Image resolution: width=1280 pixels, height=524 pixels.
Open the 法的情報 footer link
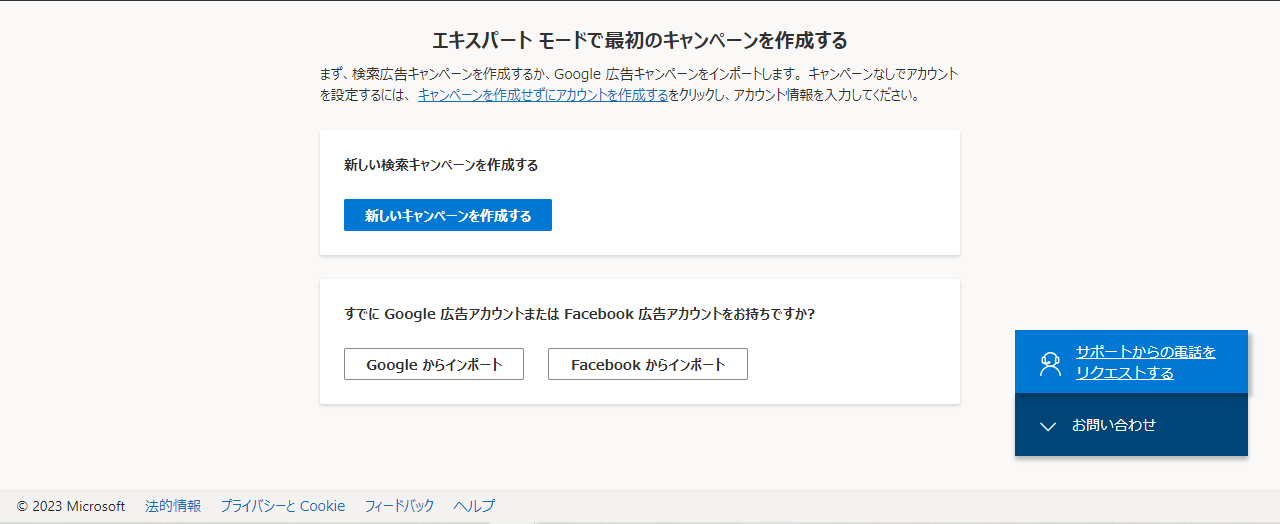pos(173,506)
